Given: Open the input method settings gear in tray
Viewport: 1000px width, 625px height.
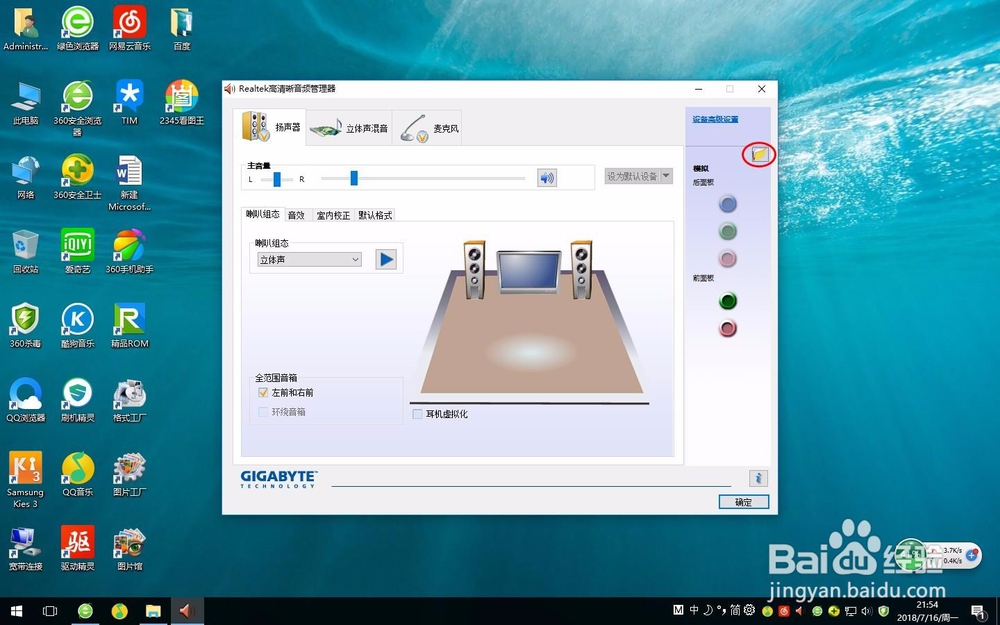Looking at the screenshot, I should [x=749, y=610].
